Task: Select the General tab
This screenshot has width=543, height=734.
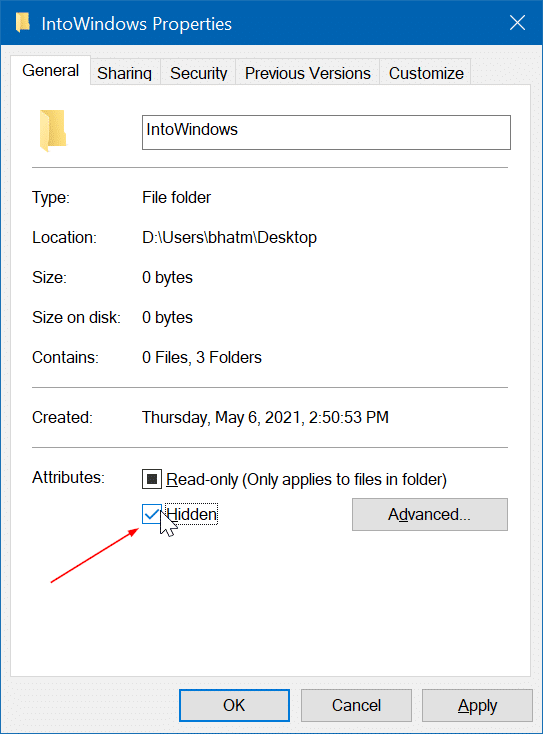Action: [x=50, y=71]
